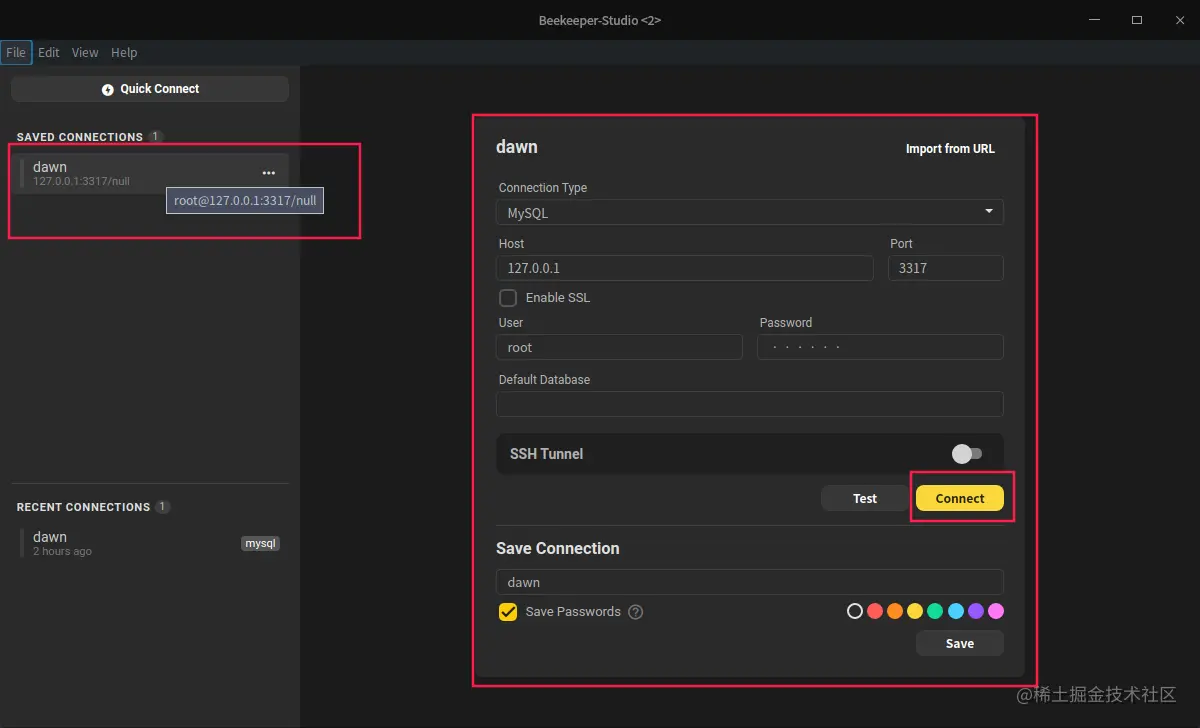Click the Save button
This screenshot has width=1200, height=728.
click(x=960, y=643)
